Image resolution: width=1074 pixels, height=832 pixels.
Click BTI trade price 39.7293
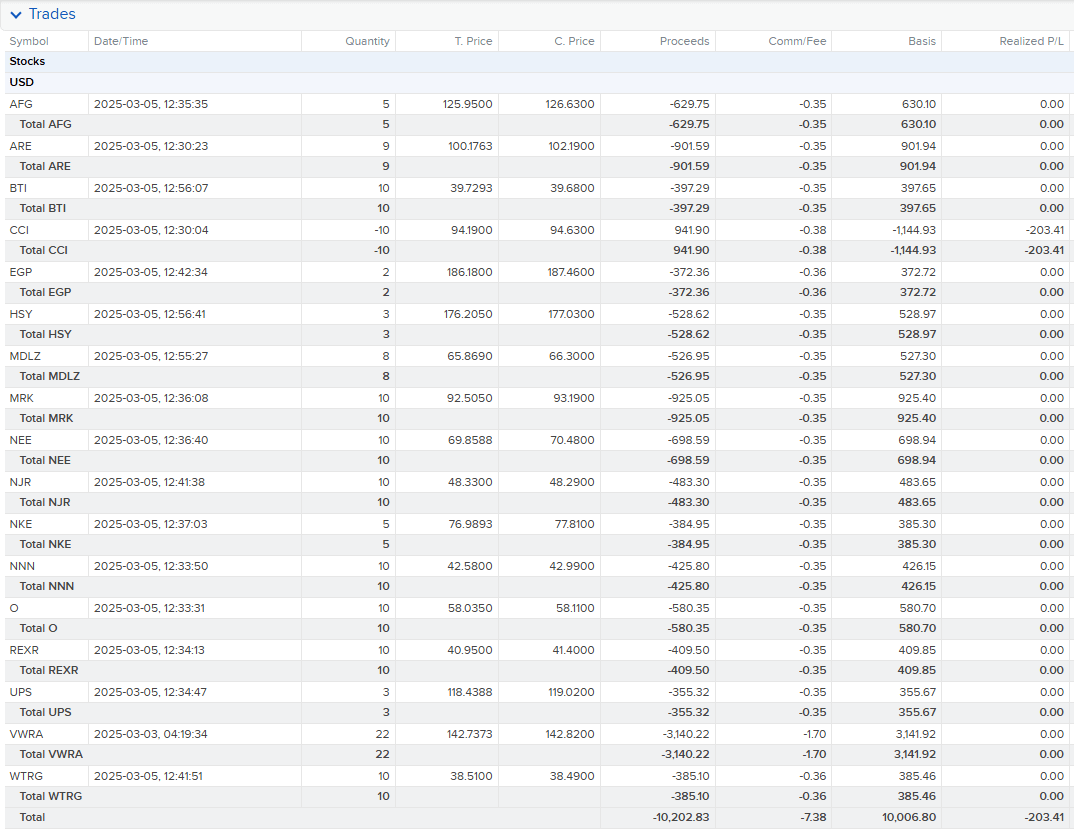tap(471, 188)
